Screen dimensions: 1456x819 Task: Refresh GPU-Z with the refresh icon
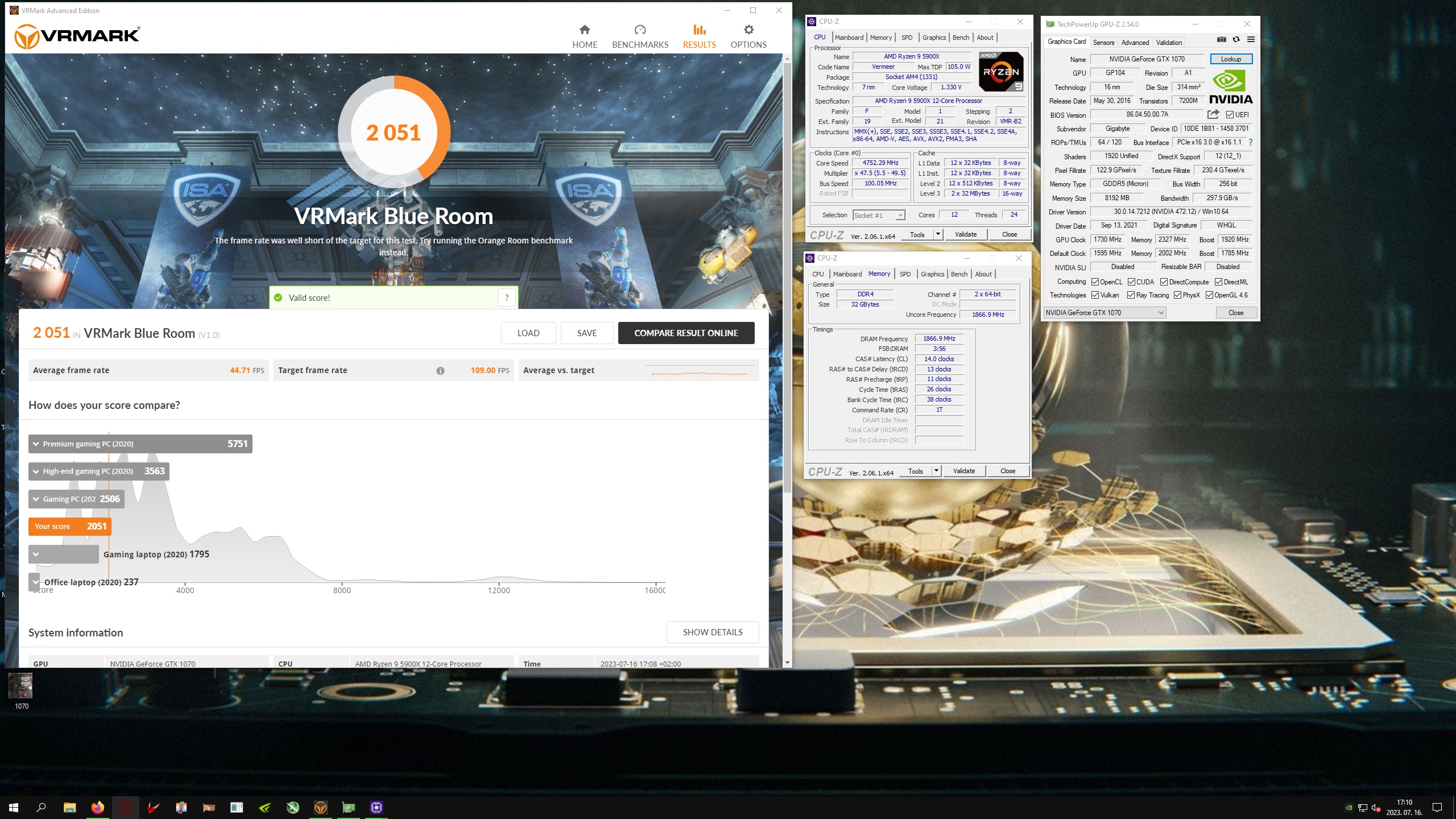1236,39
